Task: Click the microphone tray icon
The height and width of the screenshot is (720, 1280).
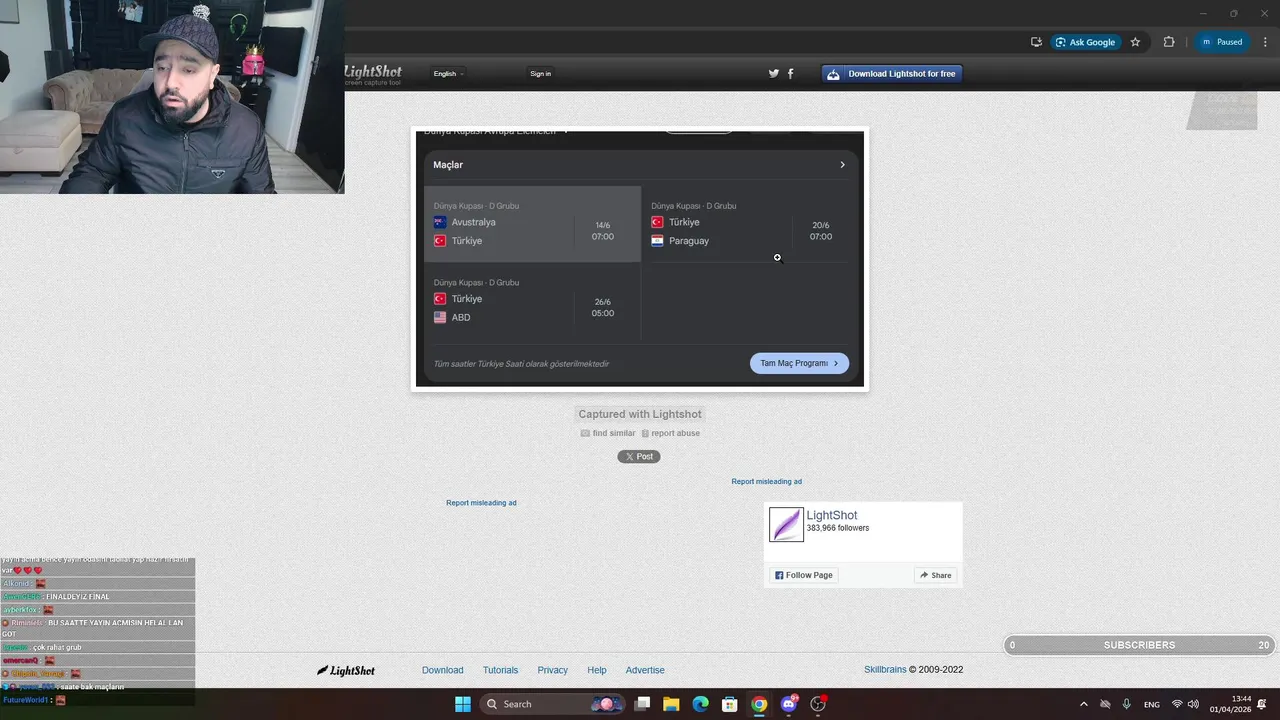Action: (x=1127, y=704)
